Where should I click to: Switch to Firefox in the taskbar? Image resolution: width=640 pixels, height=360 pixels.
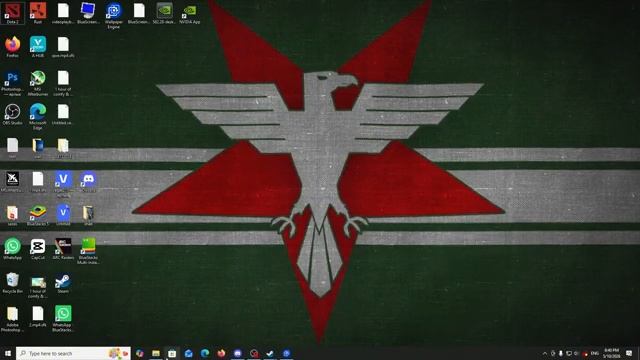tap(221, 353)
